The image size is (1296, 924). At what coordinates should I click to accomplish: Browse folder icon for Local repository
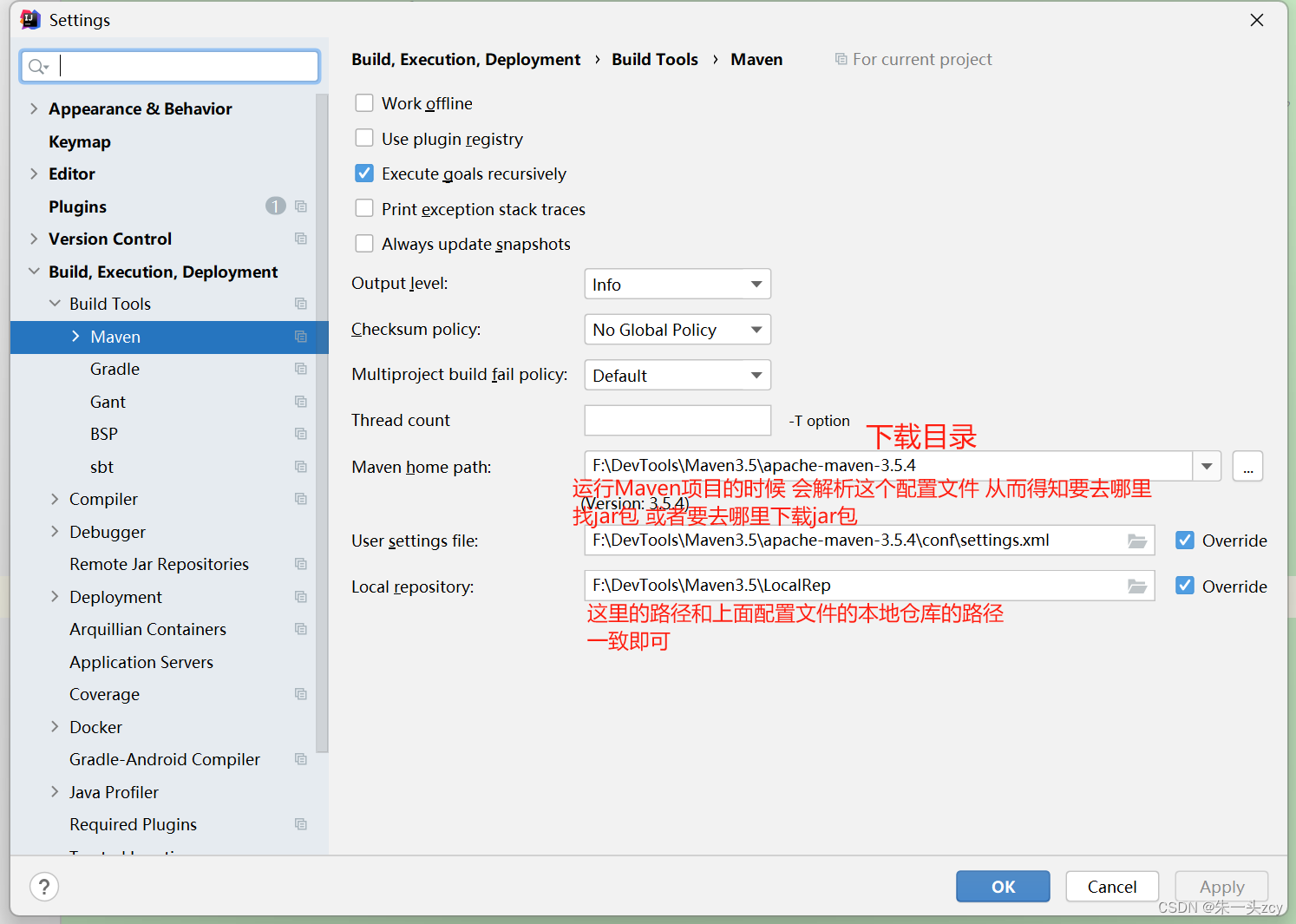tap(1137, 587)
